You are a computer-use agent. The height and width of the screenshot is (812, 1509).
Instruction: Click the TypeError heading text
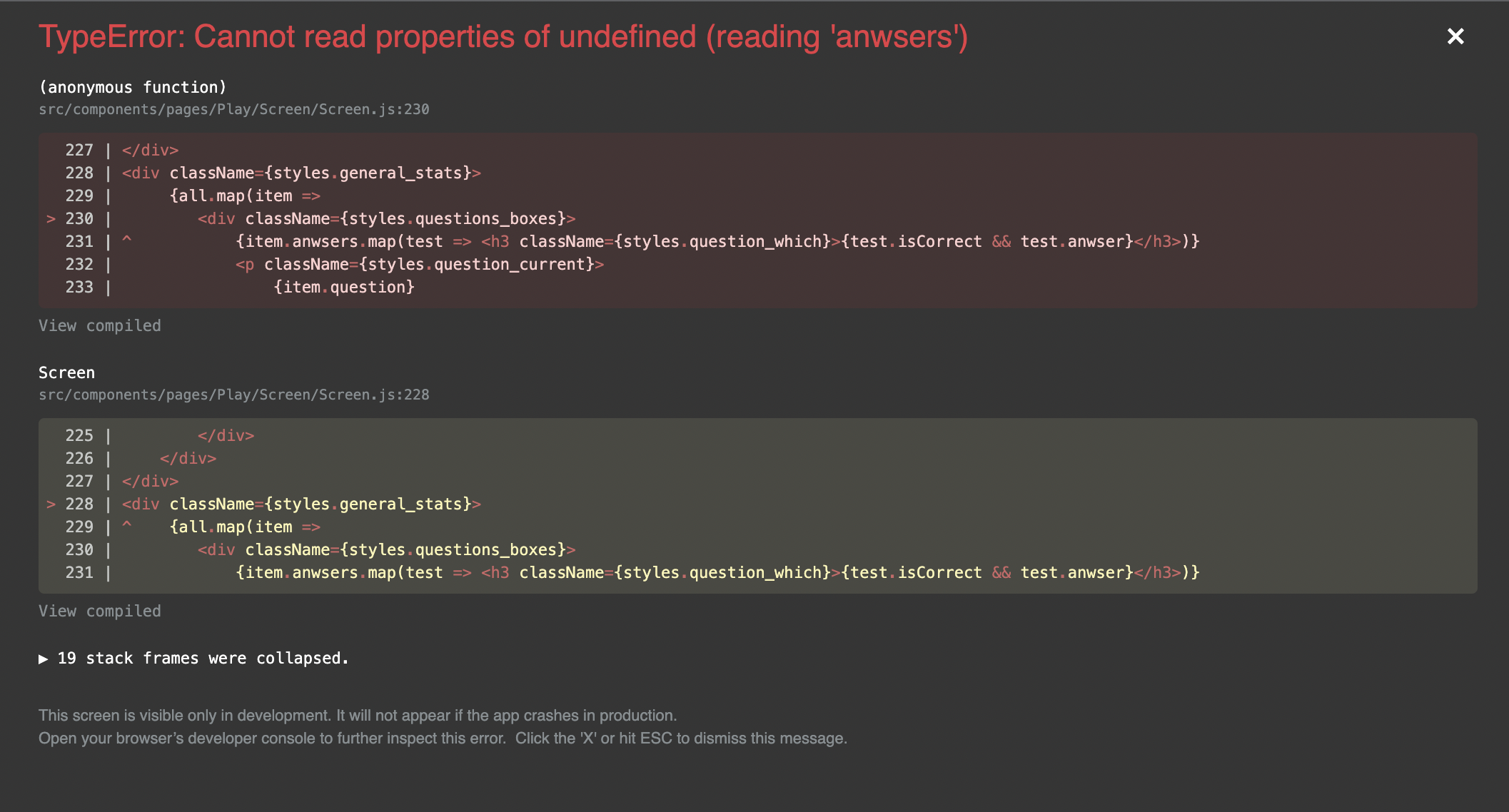503,36
